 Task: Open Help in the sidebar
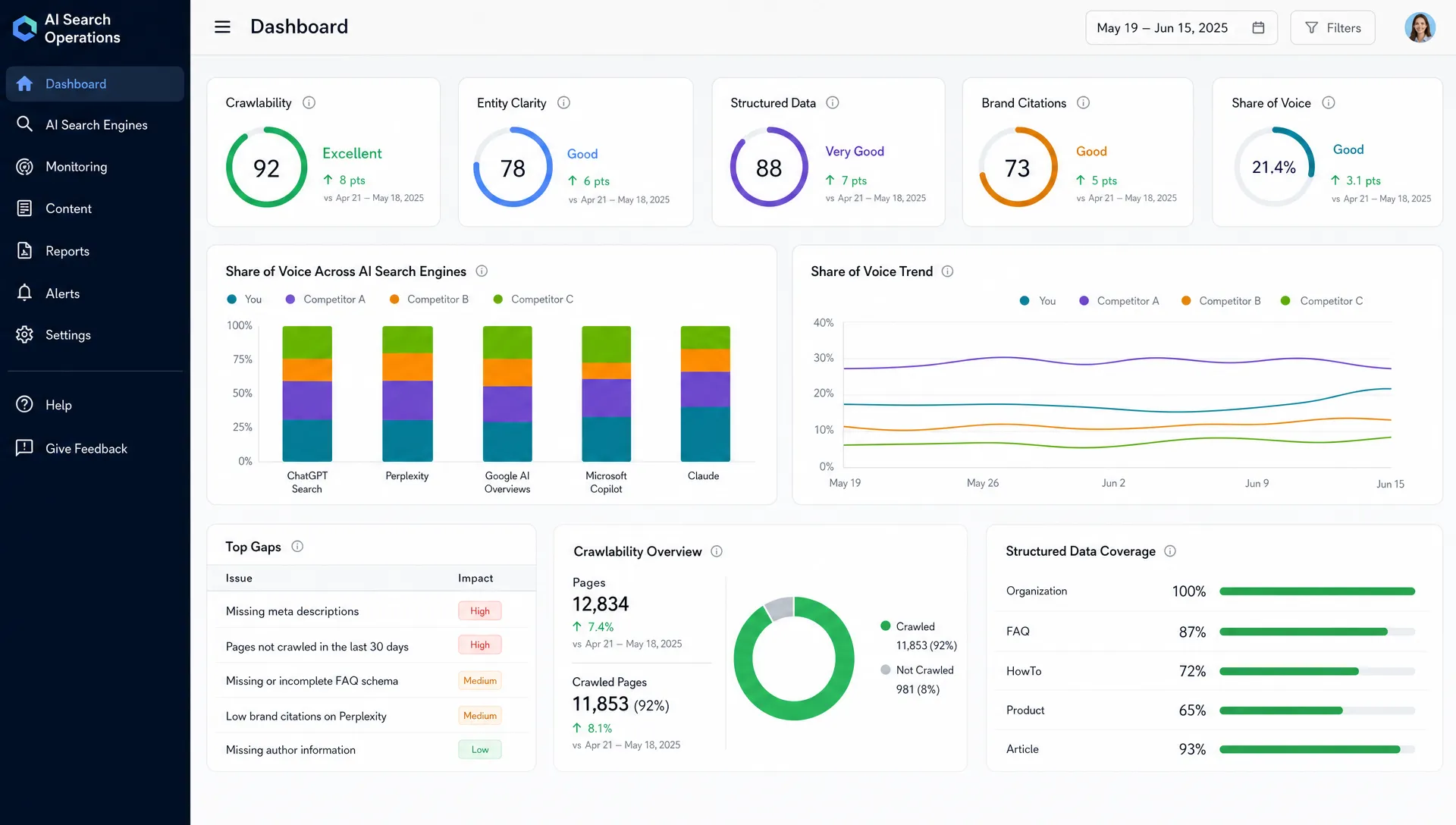coord(95,404)
